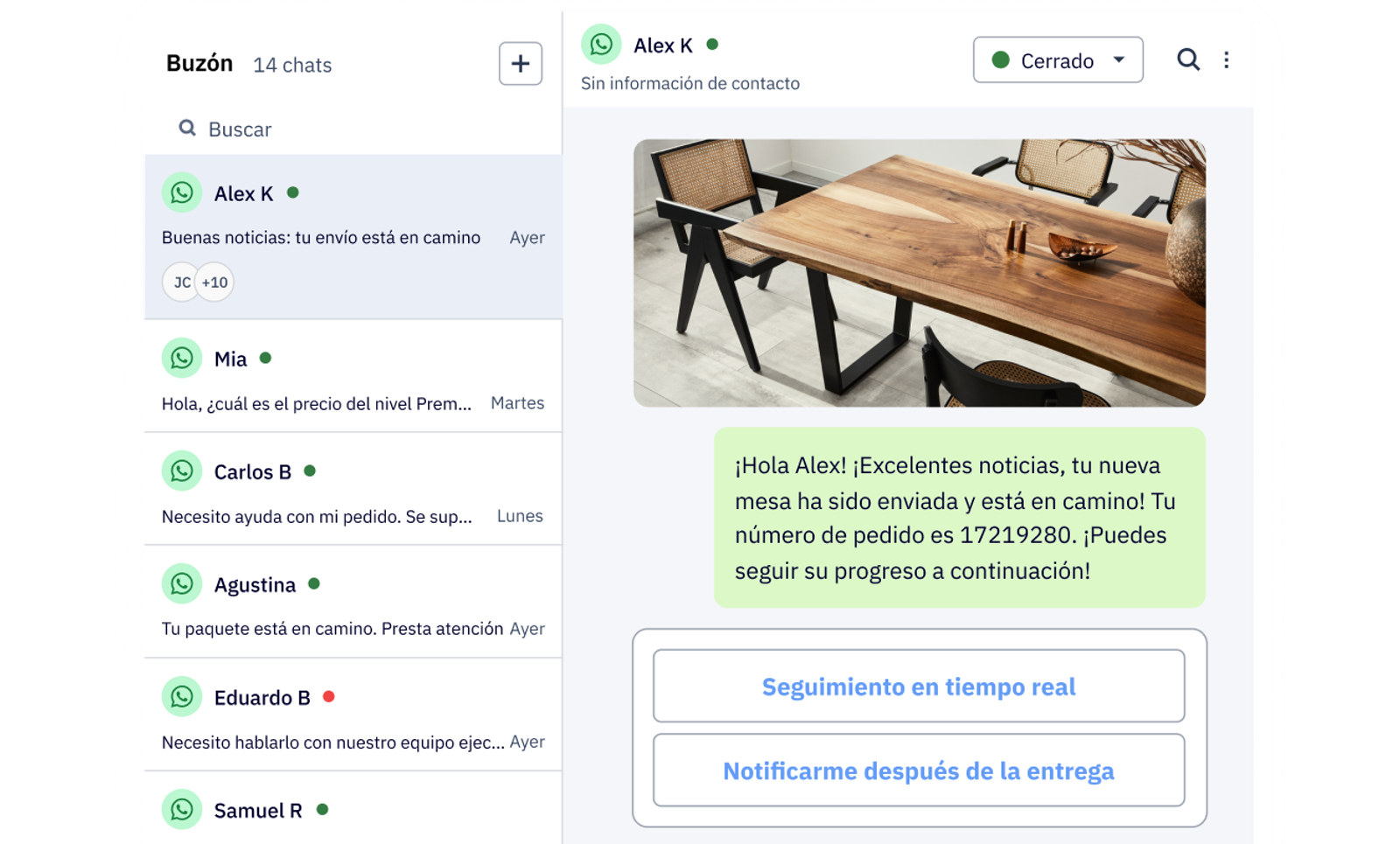
Task: Click the +10 participants badge
Action: [x=215, y=282]
